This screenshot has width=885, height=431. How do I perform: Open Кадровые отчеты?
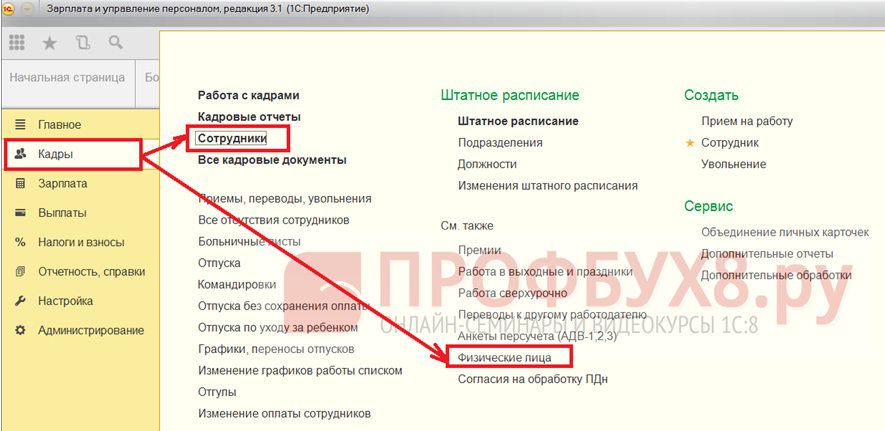pos(249,117)
